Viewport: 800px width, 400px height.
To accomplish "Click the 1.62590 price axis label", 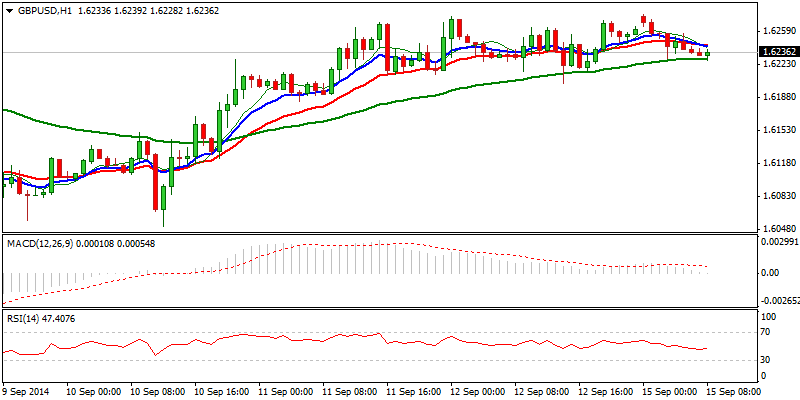I will (778, 31).
